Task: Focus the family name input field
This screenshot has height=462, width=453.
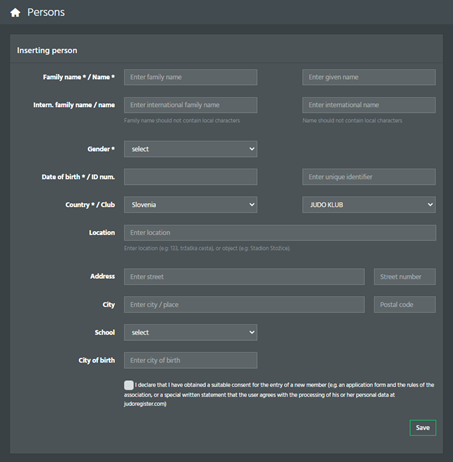Action: pyautogui.click(x=191, y=77)
